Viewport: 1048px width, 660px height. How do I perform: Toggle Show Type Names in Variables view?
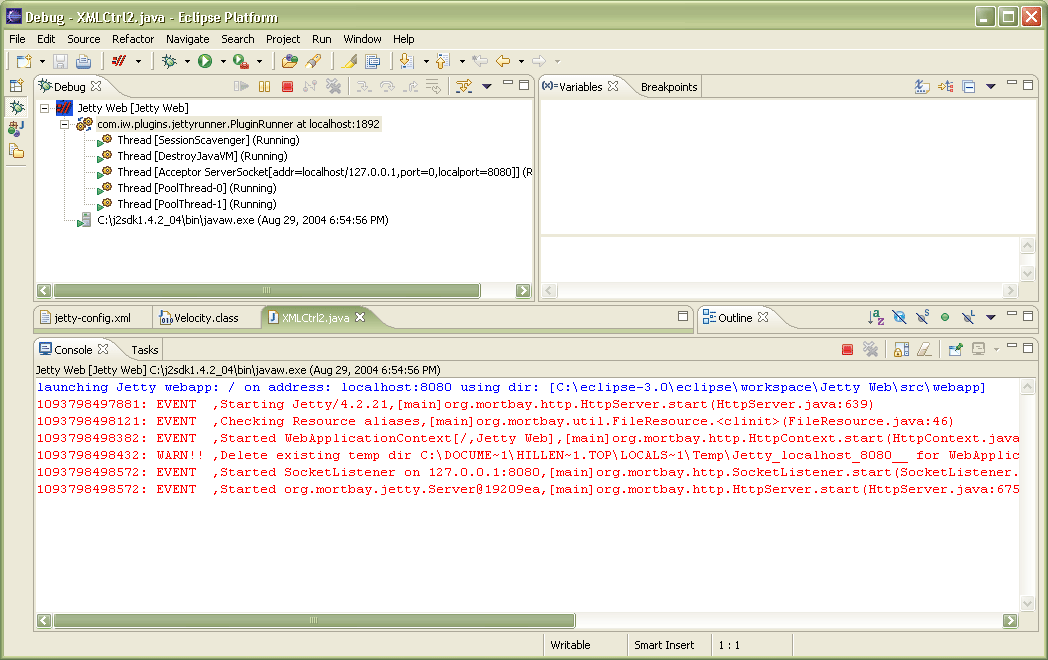(x=923, y=87)
